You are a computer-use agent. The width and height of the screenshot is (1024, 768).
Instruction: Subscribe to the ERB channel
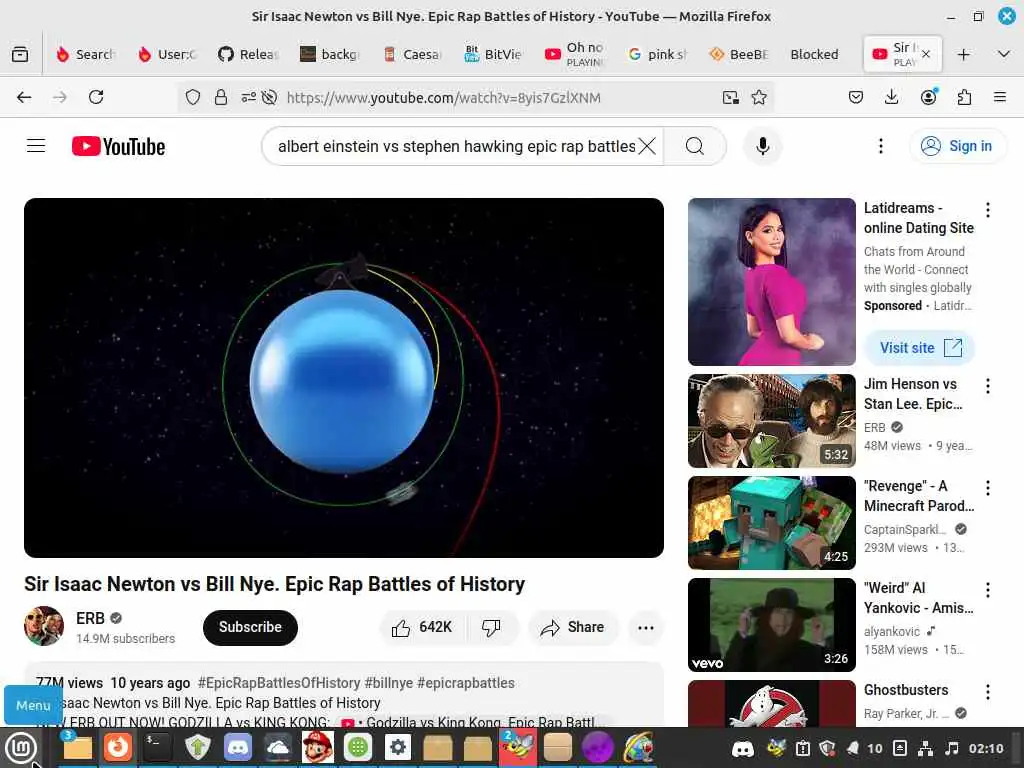coord(250,627)
